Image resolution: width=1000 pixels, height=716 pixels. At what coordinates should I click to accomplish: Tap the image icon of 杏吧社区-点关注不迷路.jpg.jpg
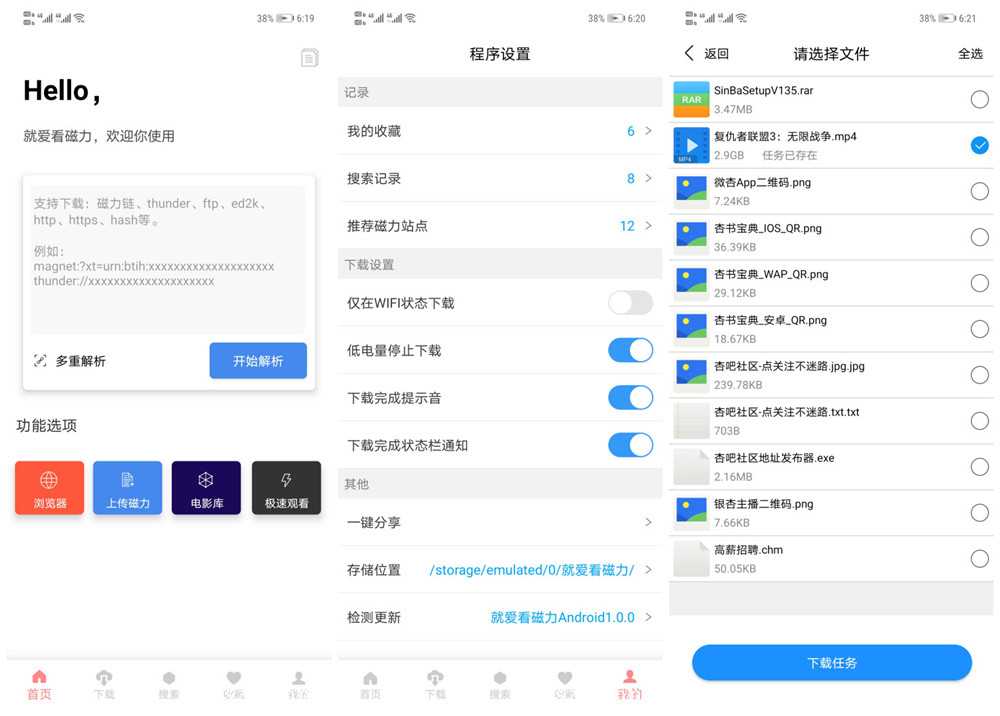pyautogui.click(x=691, y=375)
